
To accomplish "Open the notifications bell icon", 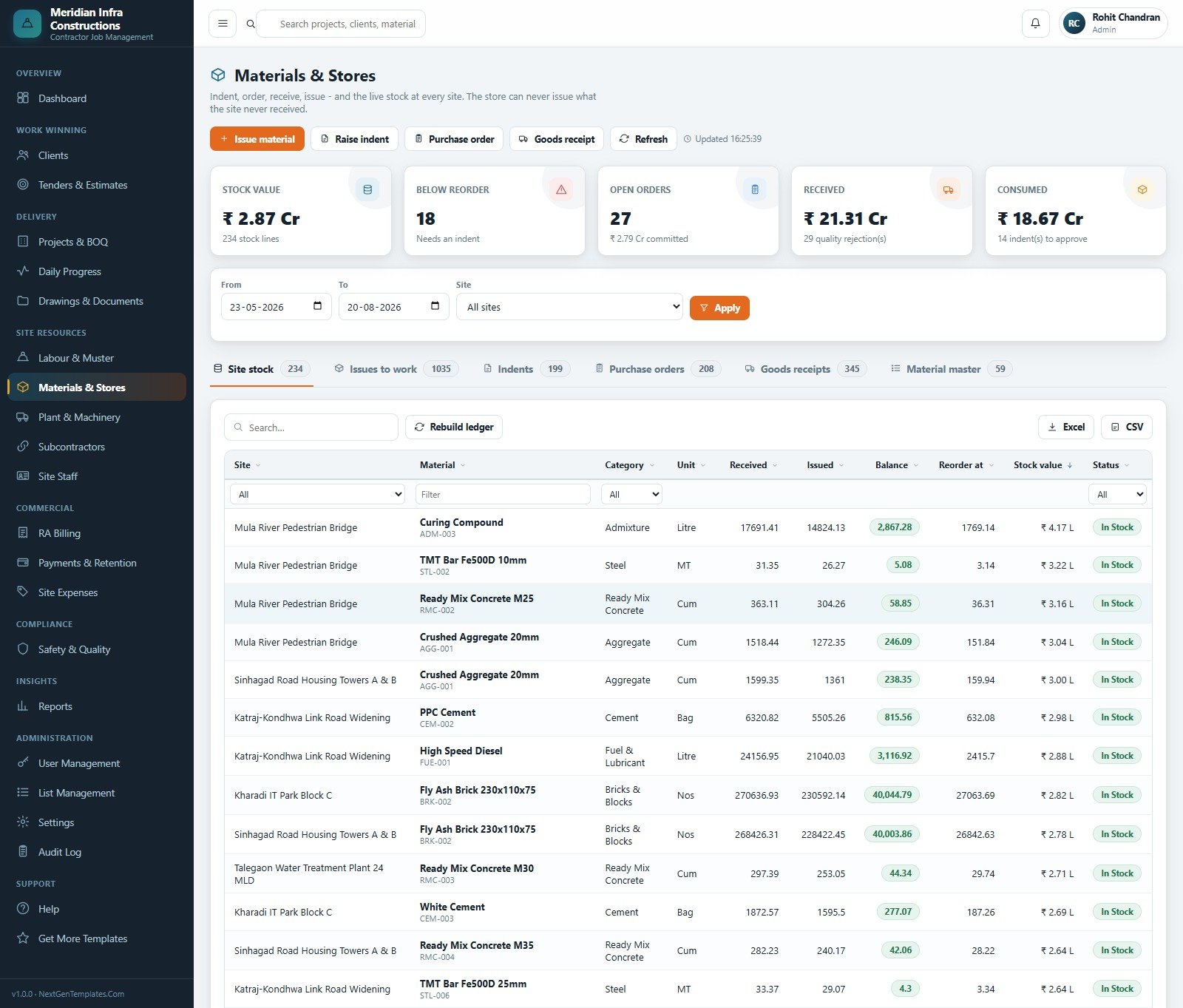I will coord(1035,24).
